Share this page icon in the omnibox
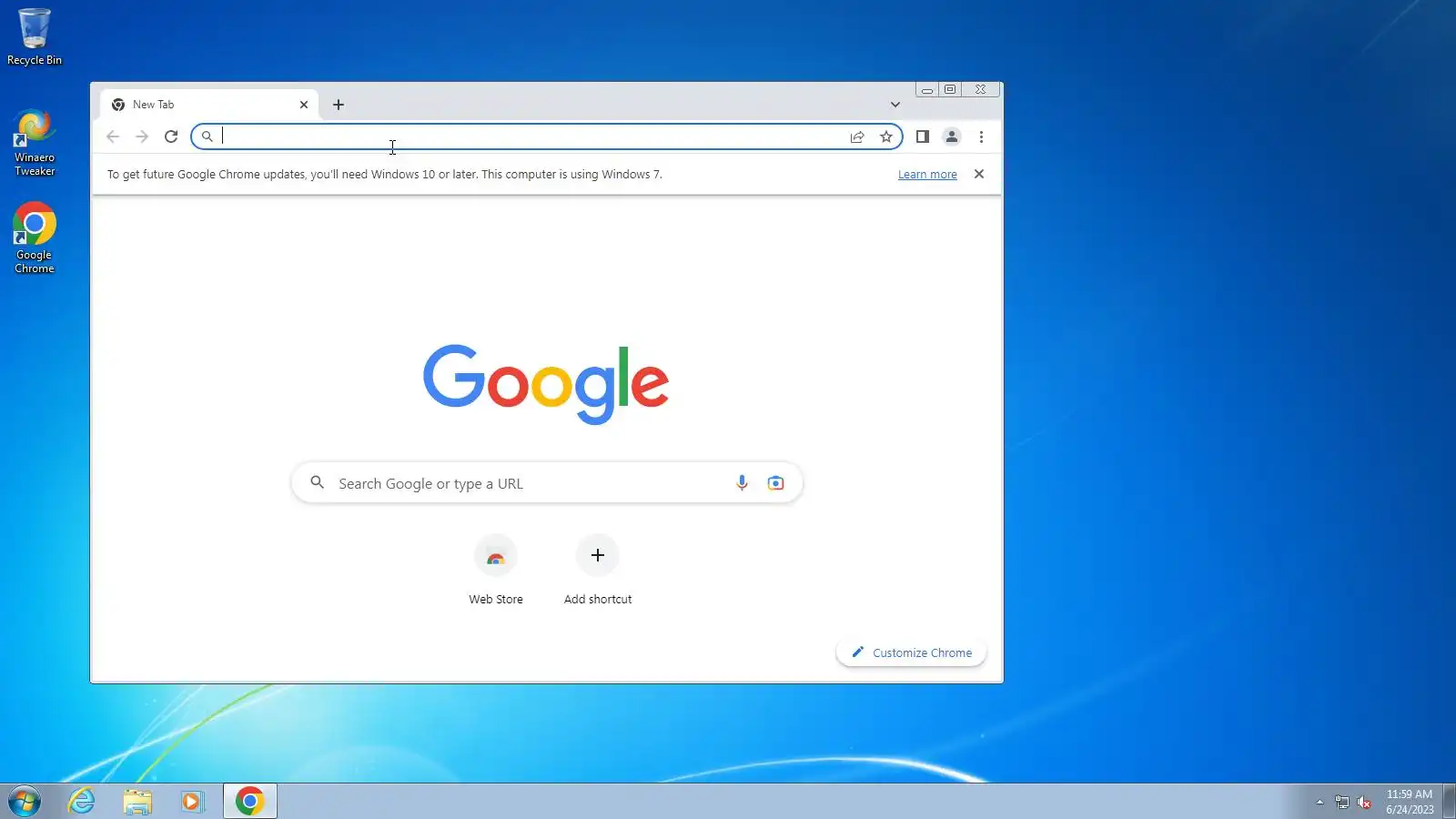Image resolution: width=1456 pixels, height=819 pixels. [x=857, y=136]
